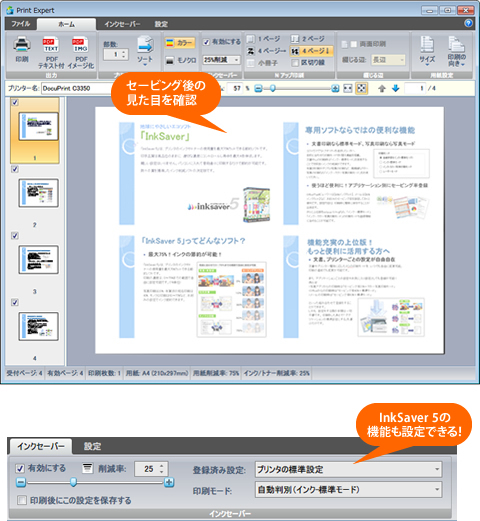Screen dimensions: 480x521
Task: Enable 印刷後にこの設定を保存する checkbox
Action: click(22, 500)
